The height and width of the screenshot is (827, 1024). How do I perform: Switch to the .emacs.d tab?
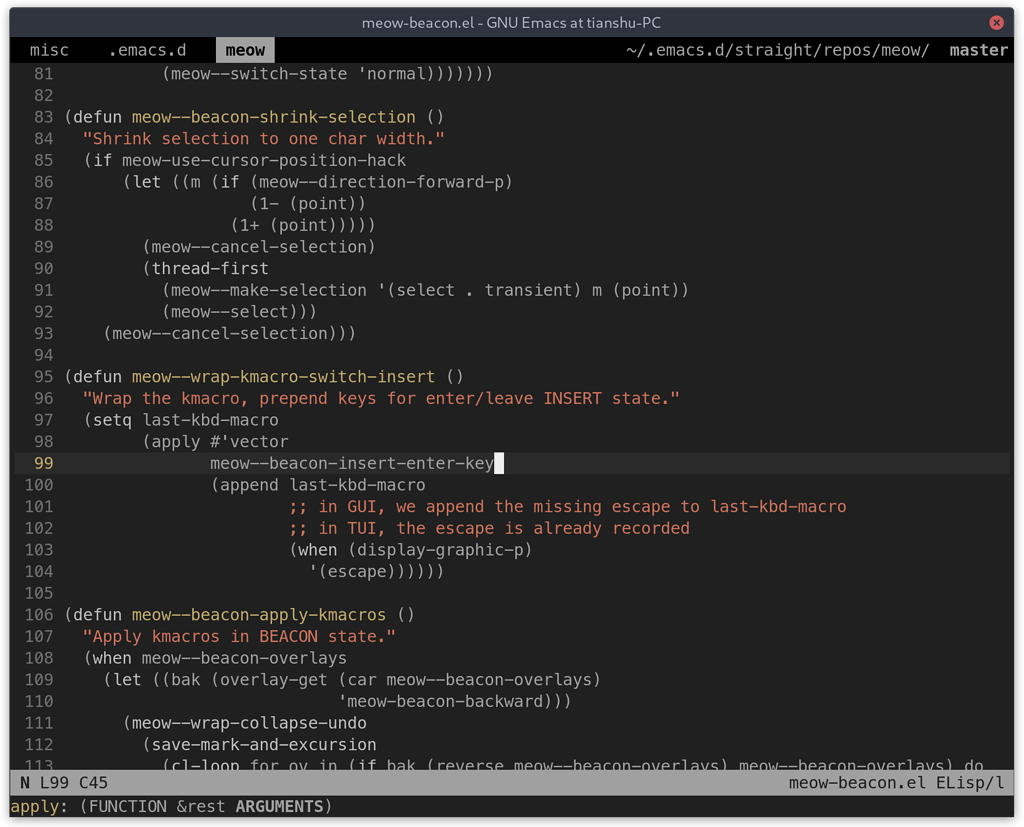(147, 49)
